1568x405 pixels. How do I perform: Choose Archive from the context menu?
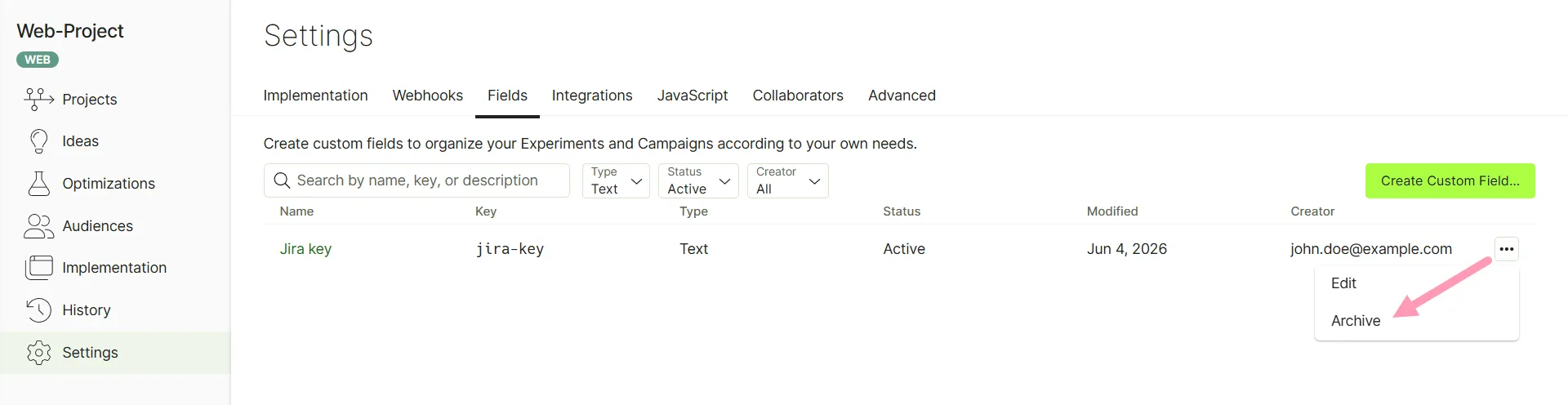pos(1356,321)
